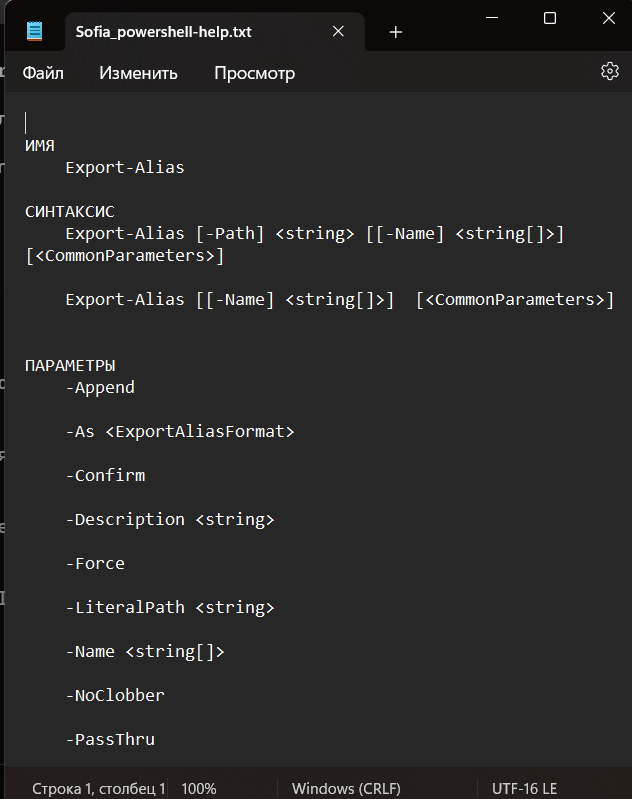632x799 pixels.
Task: Minimize the Notepad window
Action: (492, 18)
